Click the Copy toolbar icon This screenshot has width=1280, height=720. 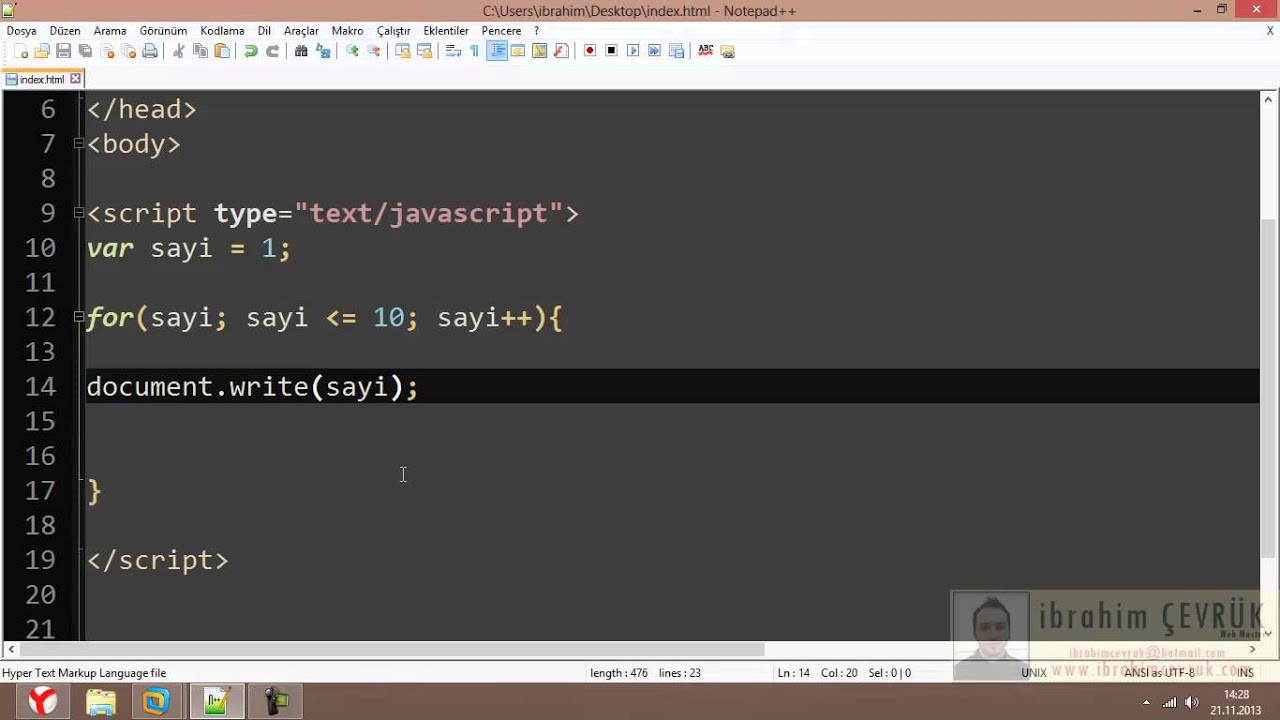point(200,51)
